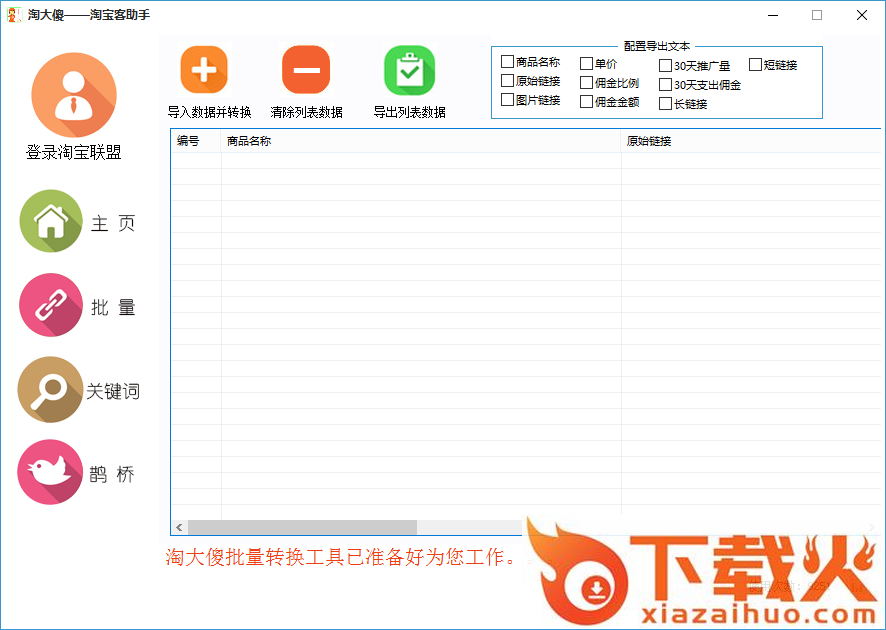
Task: Select the 批量 chain link icon
Action: pyautogui.click(x=51, y=305)
